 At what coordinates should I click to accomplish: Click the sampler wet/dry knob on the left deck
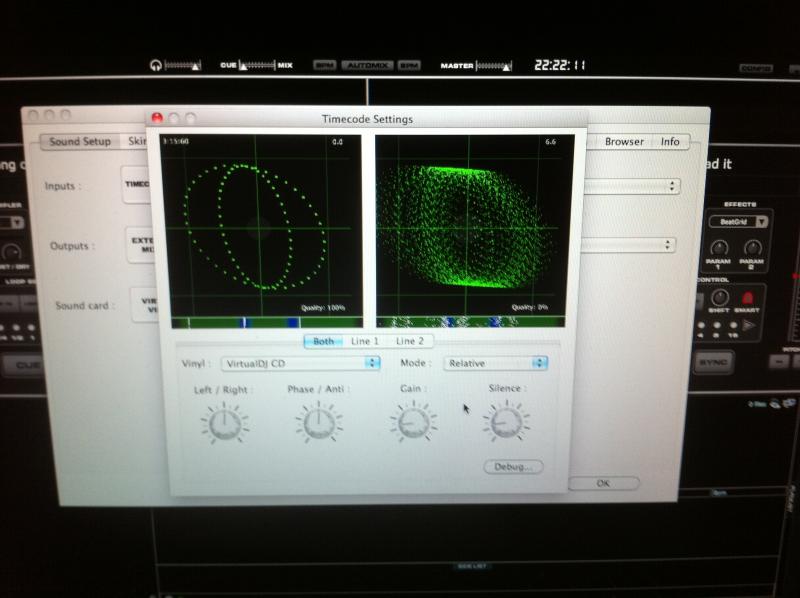pos(11,253)
